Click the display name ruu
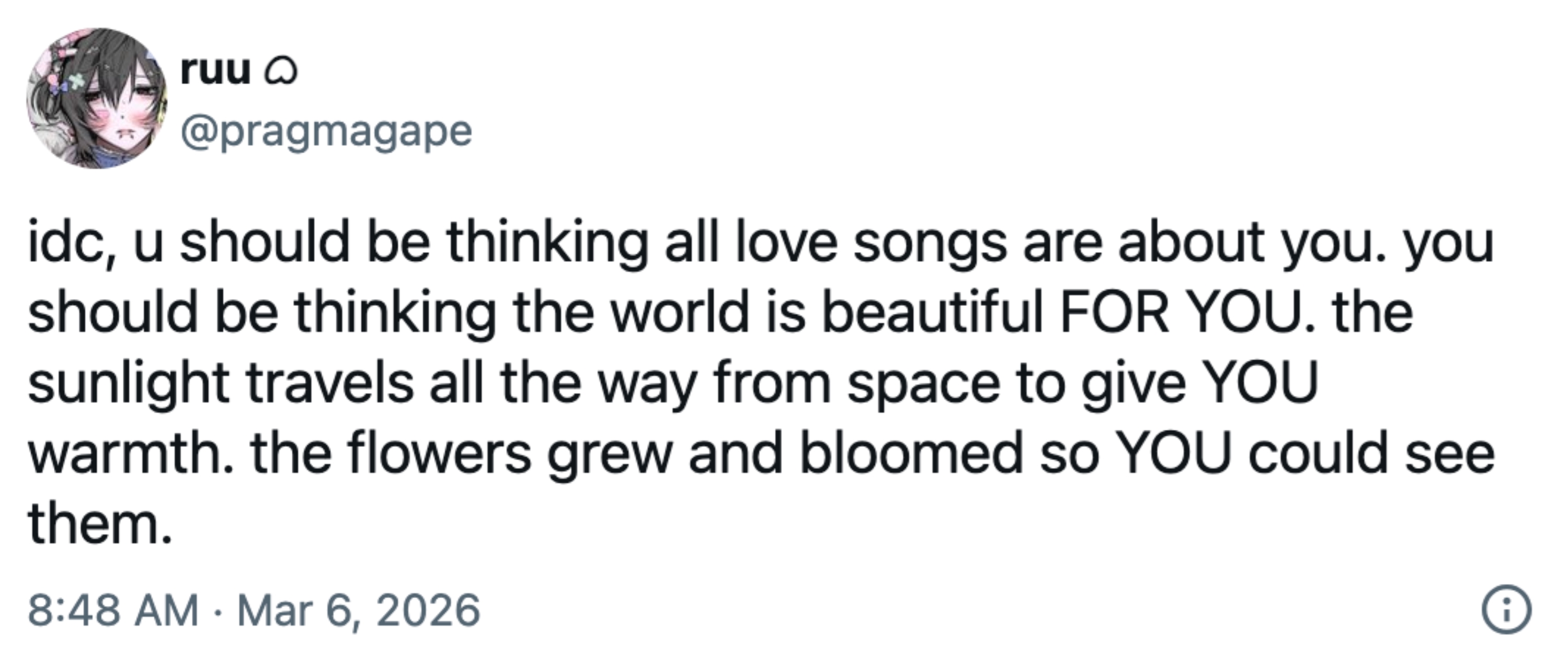Viewport: 1568px width, 652px height. [215, 71]
